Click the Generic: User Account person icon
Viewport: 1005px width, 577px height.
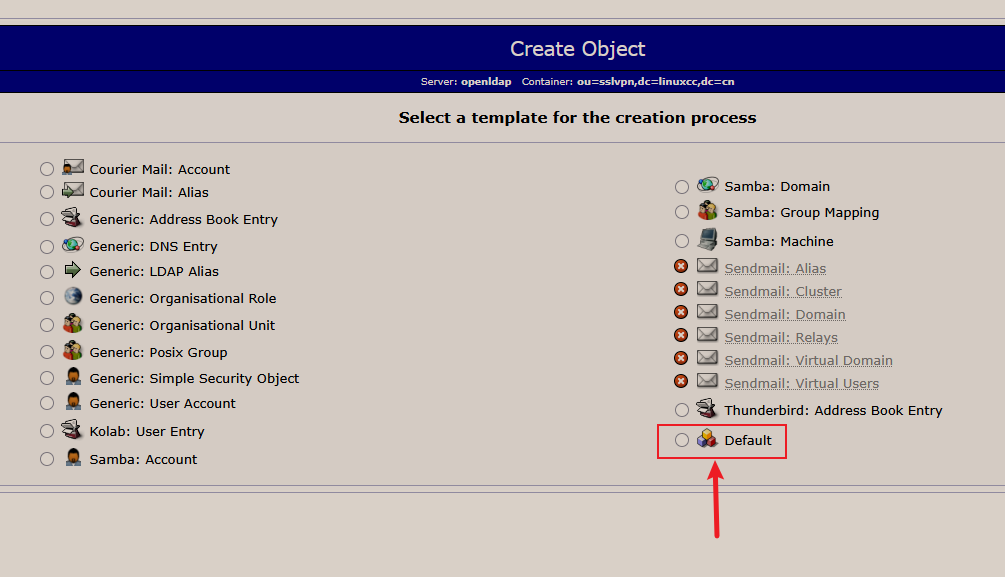pos(74,401)
